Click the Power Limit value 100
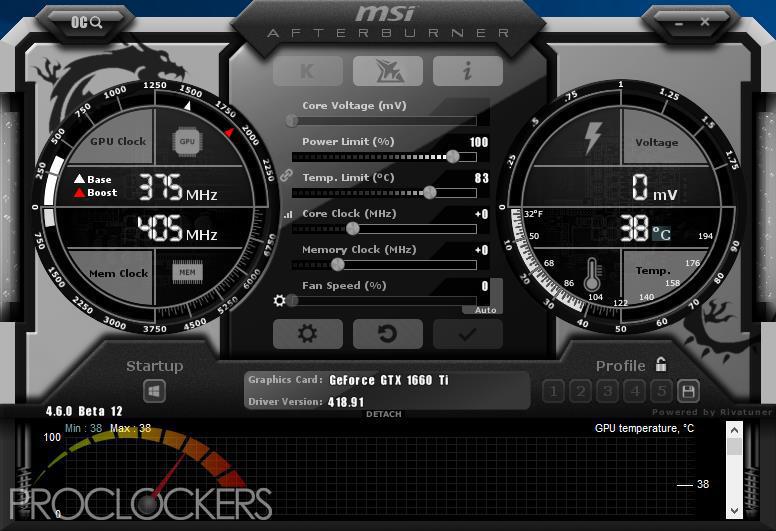Screen dimensions: 776x531 (x=479, y=143)
